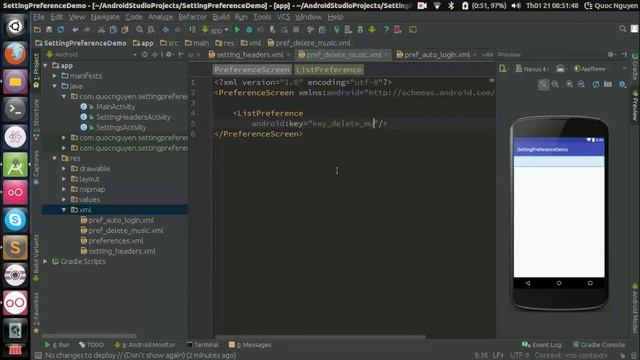640x360 pixels.
Task: Open the Event Log
Action: click(x=541, y=345)
